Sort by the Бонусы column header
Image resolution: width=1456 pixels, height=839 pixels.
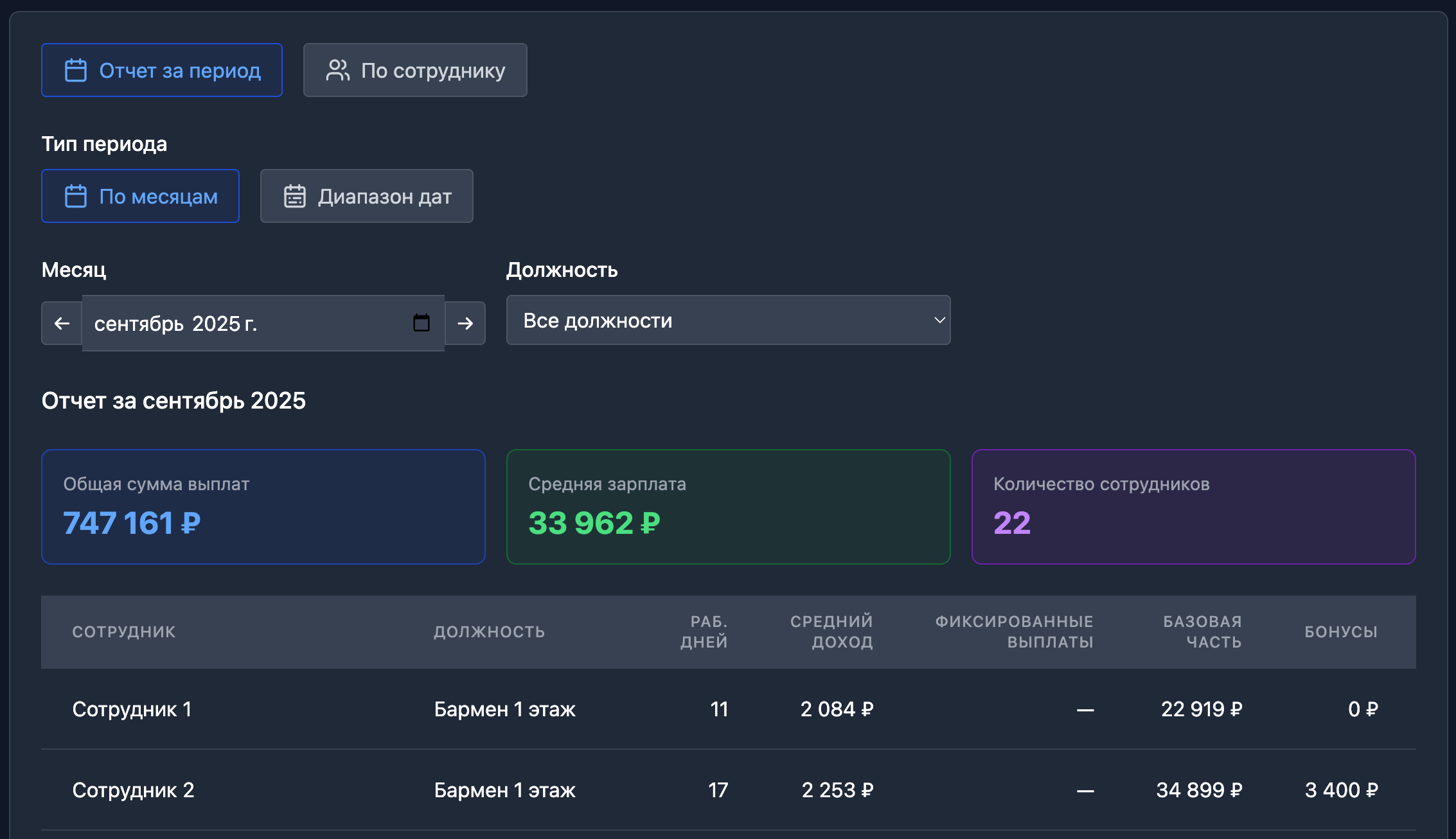1340,631
